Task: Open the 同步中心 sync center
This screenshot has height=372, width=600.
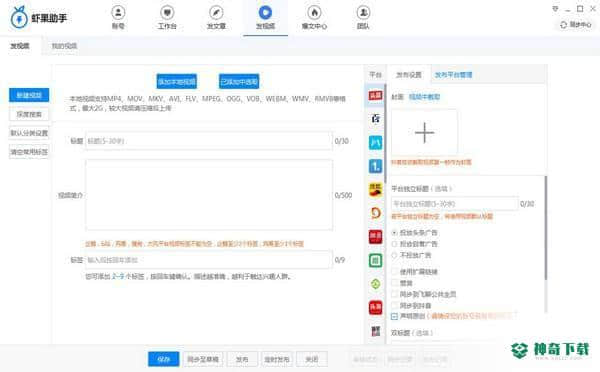Action: coord(576,24)
